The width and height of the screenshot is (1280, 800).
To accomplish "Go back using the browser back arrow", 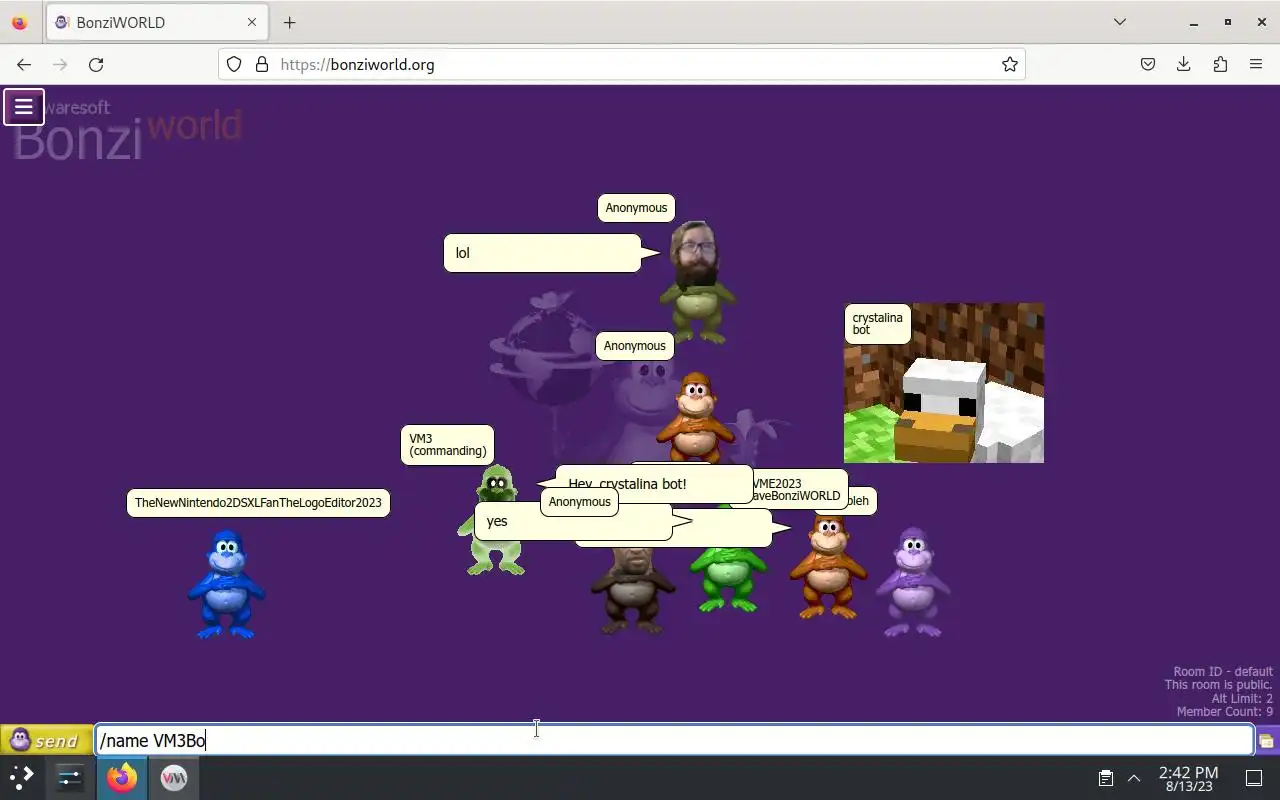I will click(24, 64).
